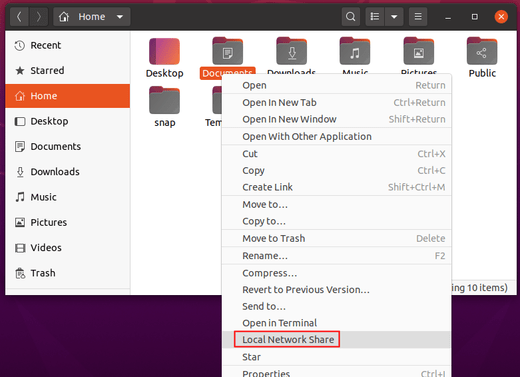
Task: Open Music in the sidebar
Action: point(68,197)
